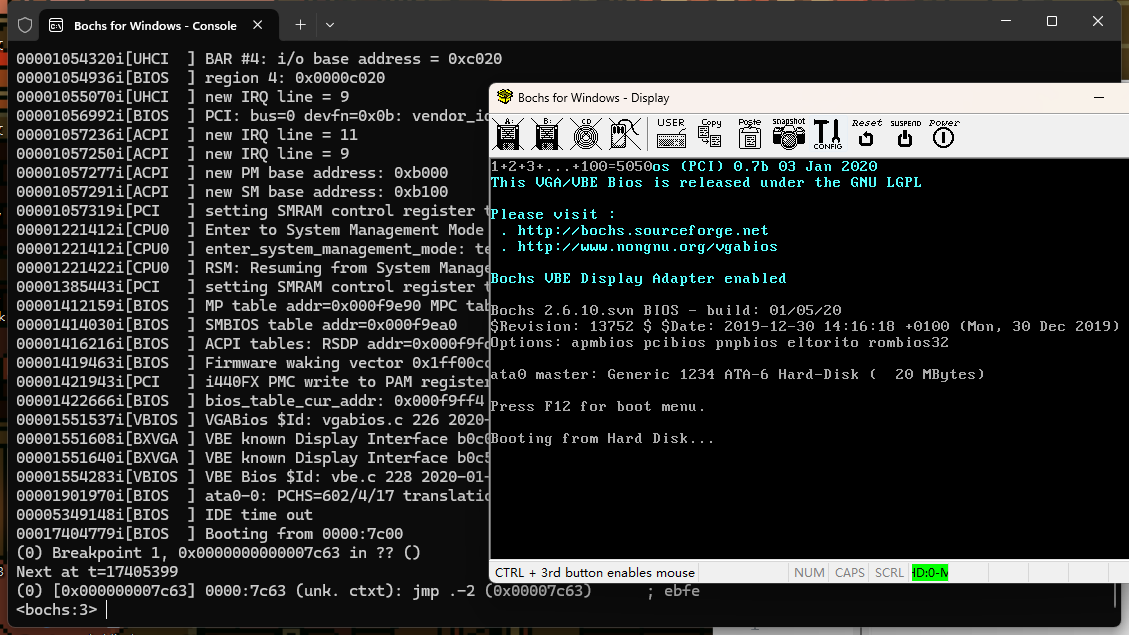Take a Snapshot with the camera icon
Viewport: 1129px width, 635px height.
[788, 134]
